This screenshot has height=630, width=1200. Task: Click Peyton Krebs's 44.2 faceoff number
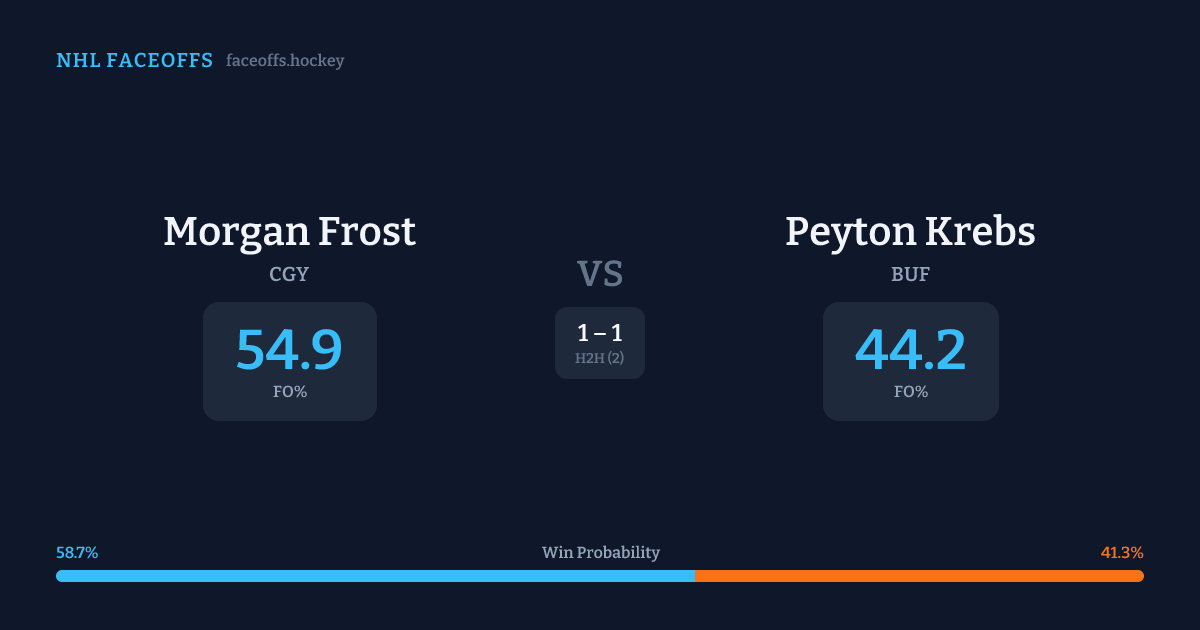(910, 350)
